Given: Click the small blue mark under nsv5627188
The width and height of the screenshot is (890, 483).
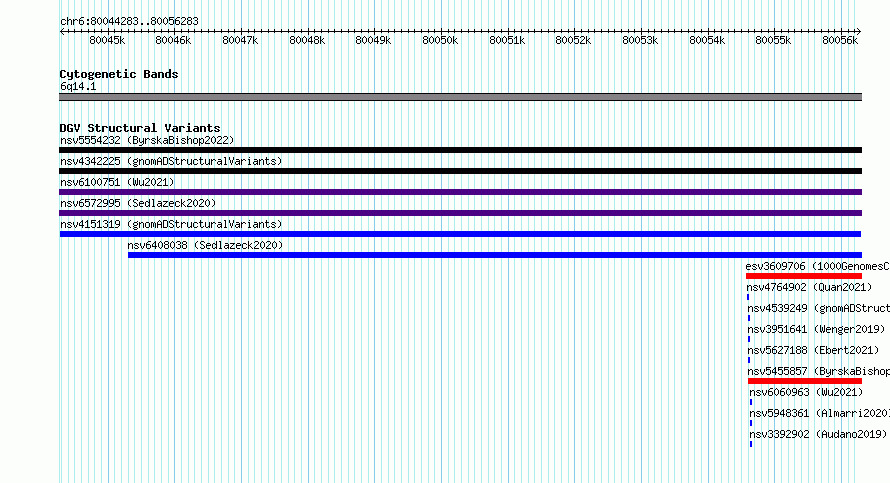Looking at the screenshot, I should (749, 360).
